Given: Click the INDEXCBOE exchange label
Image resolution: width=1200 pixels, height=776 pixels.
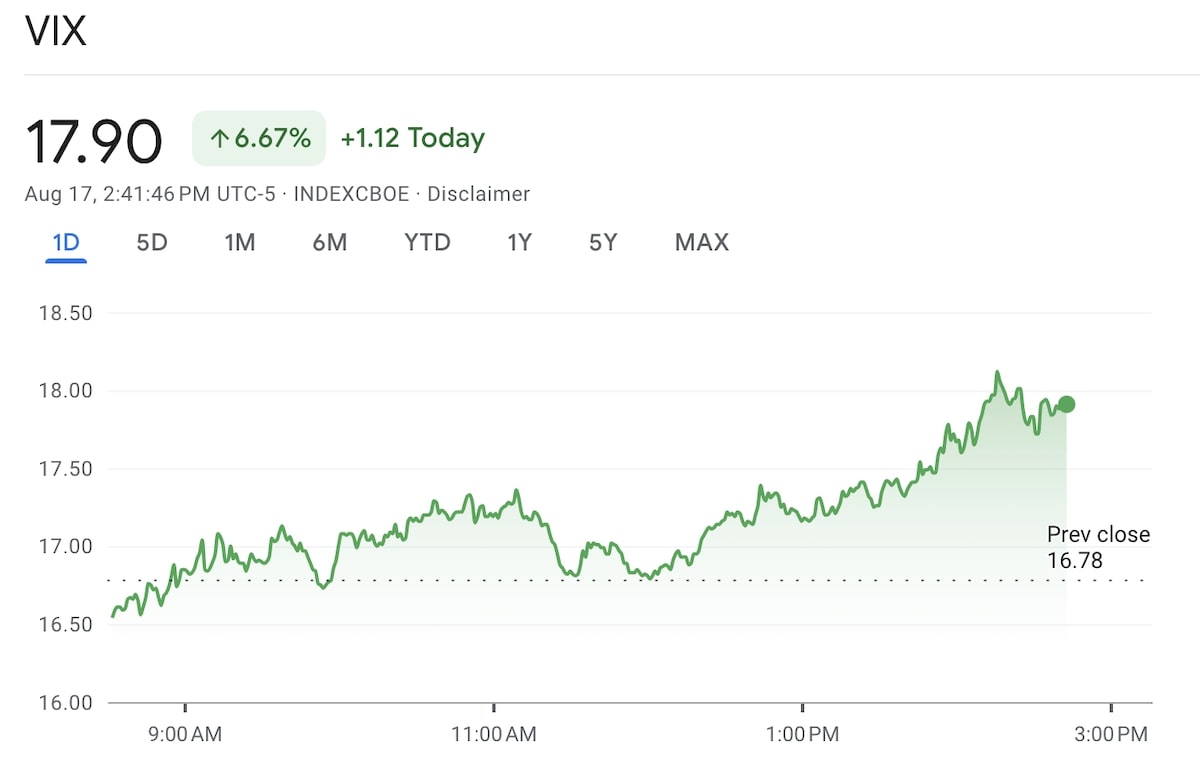Looking at the screenshot, I should click(x=350, y=194).
